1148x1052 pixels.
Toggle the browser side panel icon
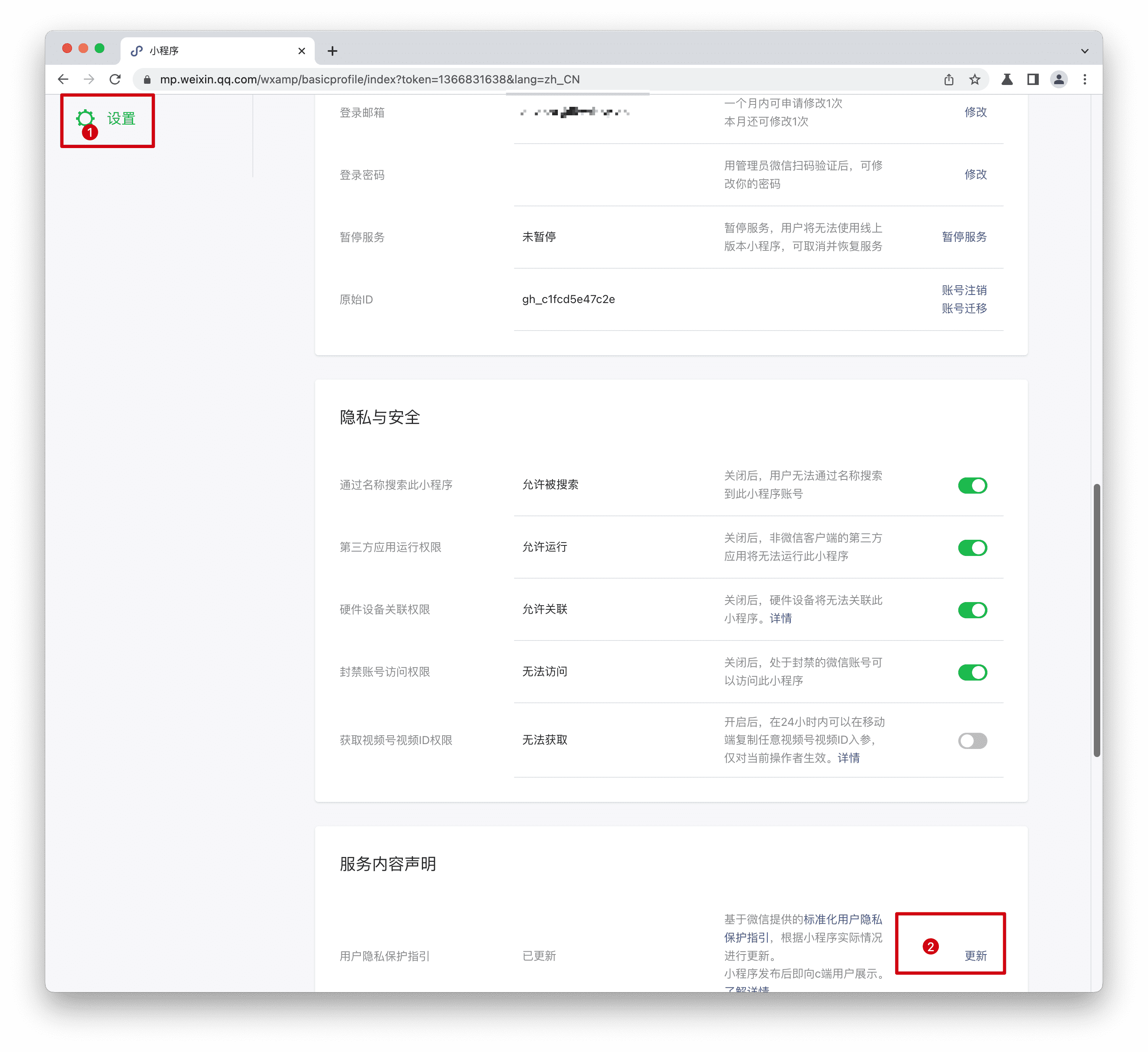pyautogui.click(x=1033, y=79)
